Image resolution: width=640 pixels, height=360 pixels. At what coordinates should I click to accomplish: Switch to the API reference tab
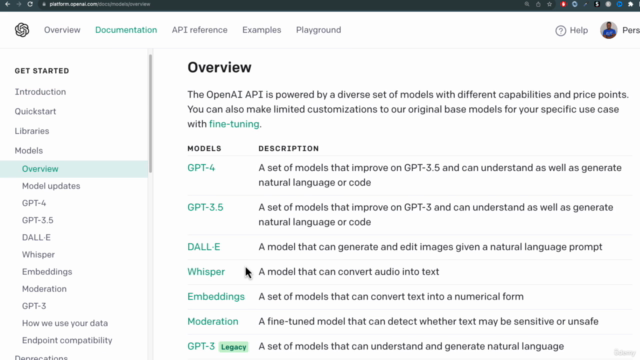tap(200, 30)
